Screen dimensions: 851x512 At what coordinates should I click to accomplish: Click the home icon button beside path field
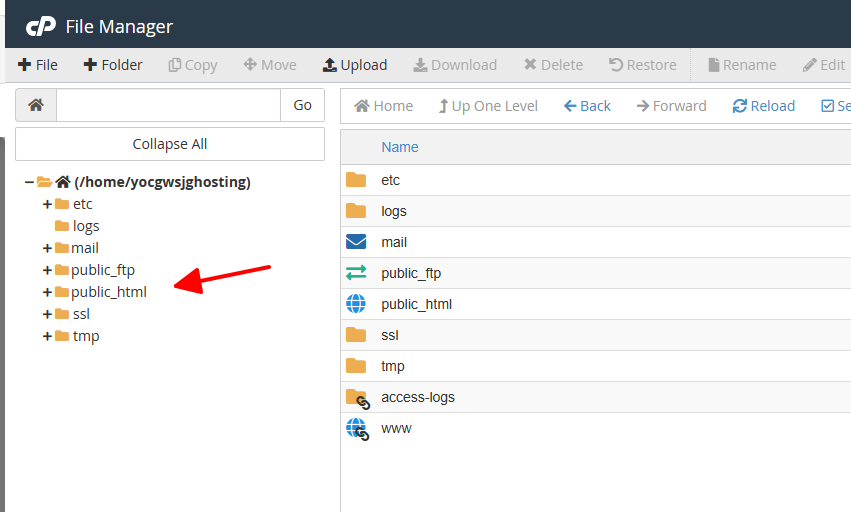click(36, 105)
